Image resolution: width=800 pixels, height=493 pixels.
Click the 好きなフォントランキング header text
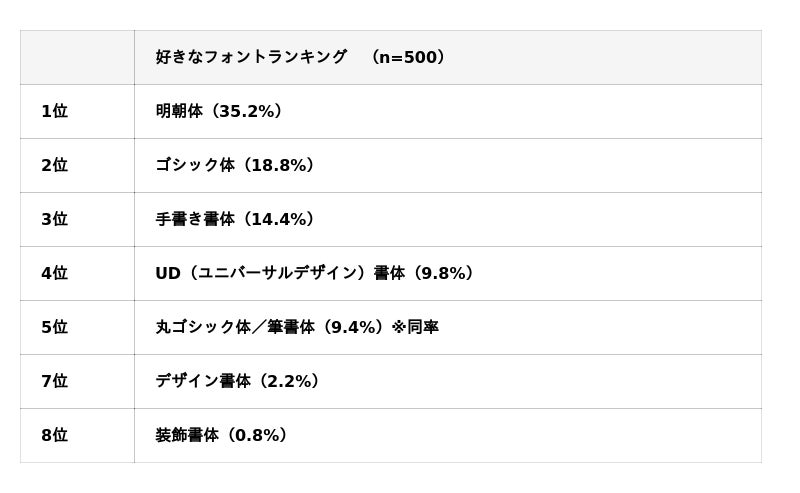[251, 57]
